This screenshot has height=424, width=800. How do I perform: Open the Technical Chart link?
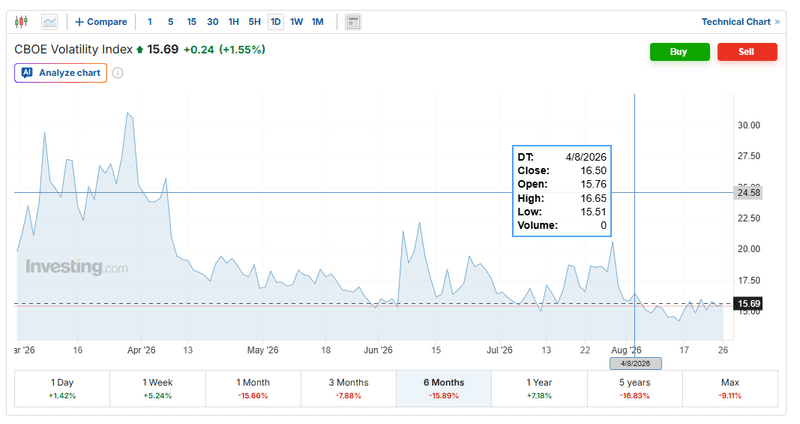coord(740,22)
